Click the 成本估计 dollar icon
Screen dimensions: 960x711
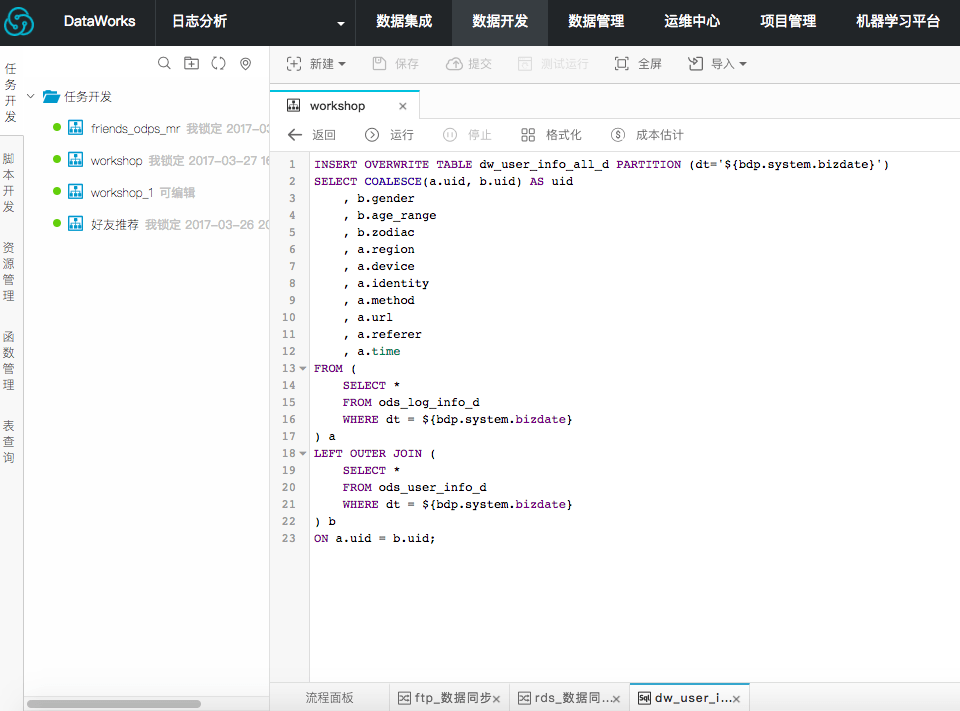pyautogui.click(x=618, y=135)
